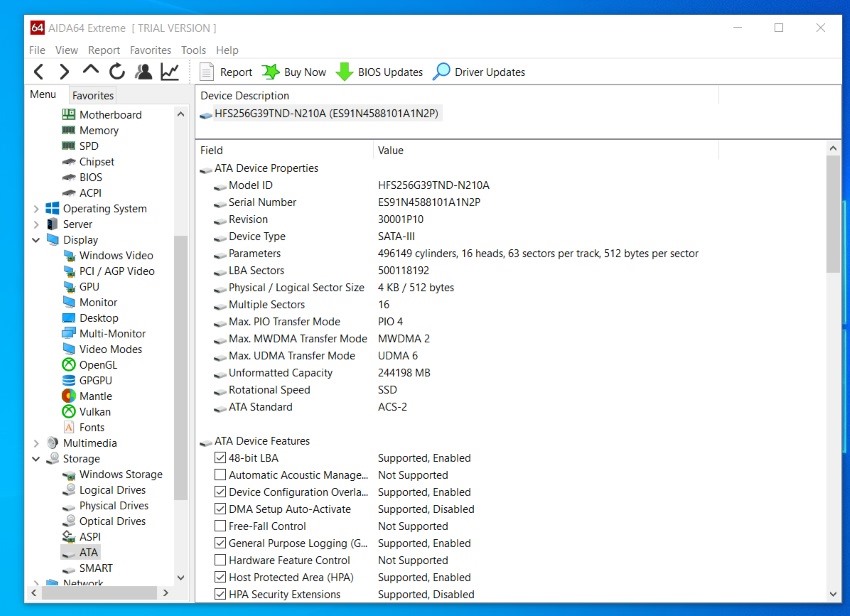Collapse the Display tree node

click(x=36, y=240)
